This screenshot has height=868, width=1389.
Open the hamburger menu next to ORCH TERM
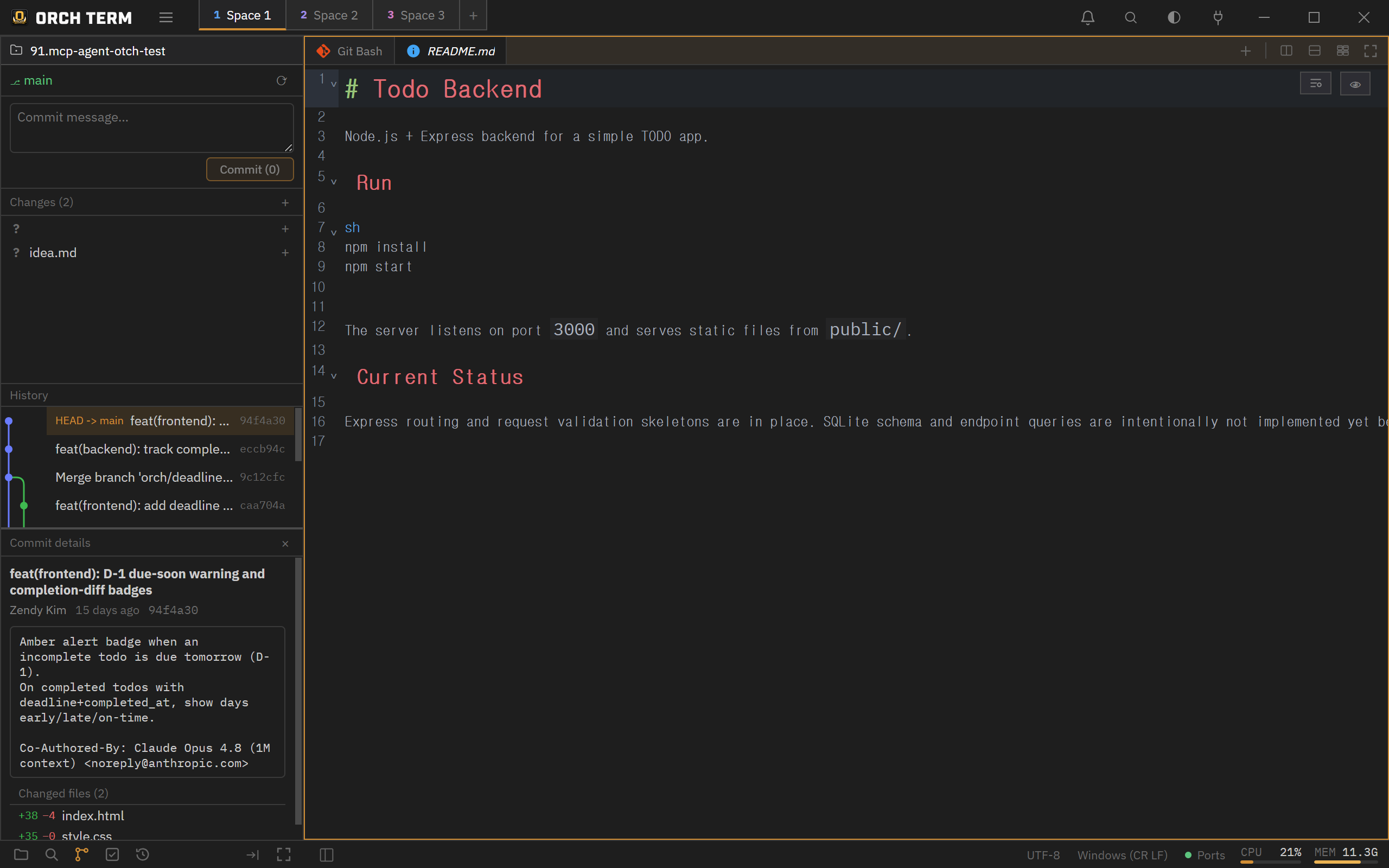[x=166, y=17]
